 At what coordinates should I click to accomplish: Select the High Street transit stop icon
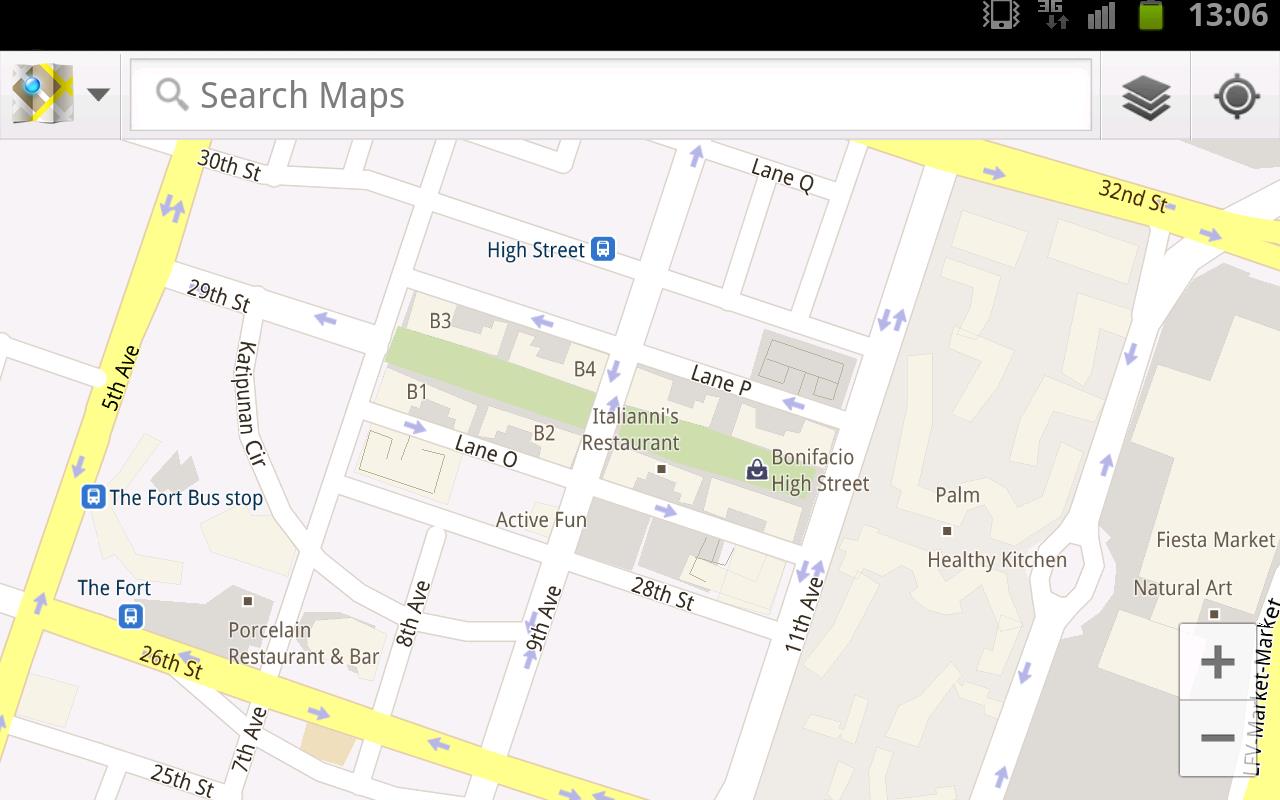click(x=602, y=249)
